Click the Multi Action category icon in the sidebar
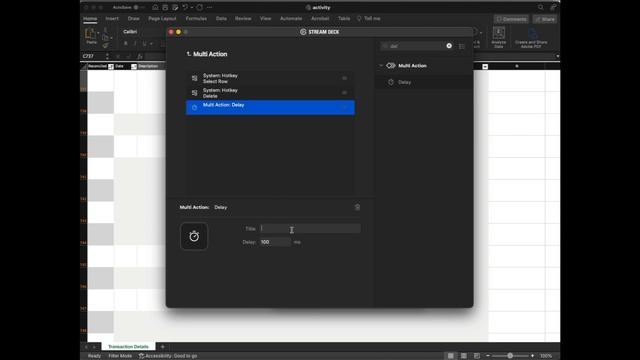 (x=391, y=65)
